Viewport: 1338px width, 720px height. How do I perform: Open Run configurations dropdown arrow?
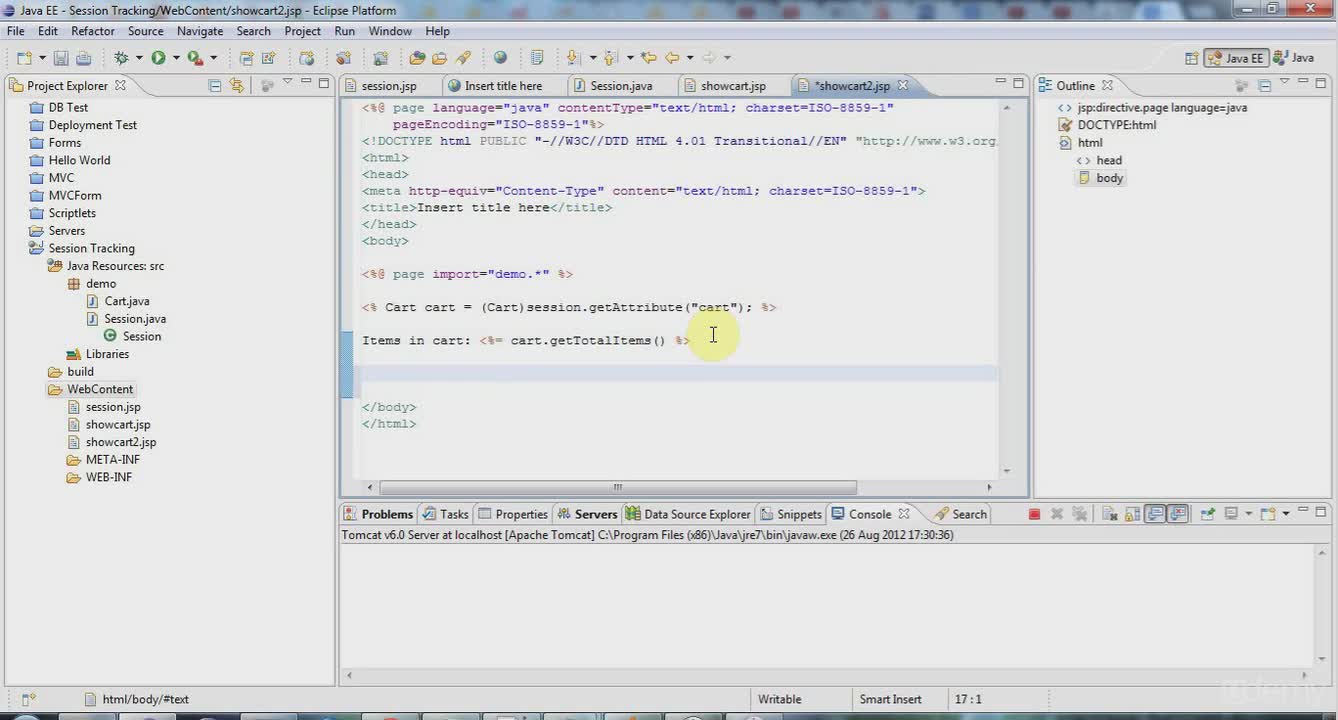tap(176, 58)
